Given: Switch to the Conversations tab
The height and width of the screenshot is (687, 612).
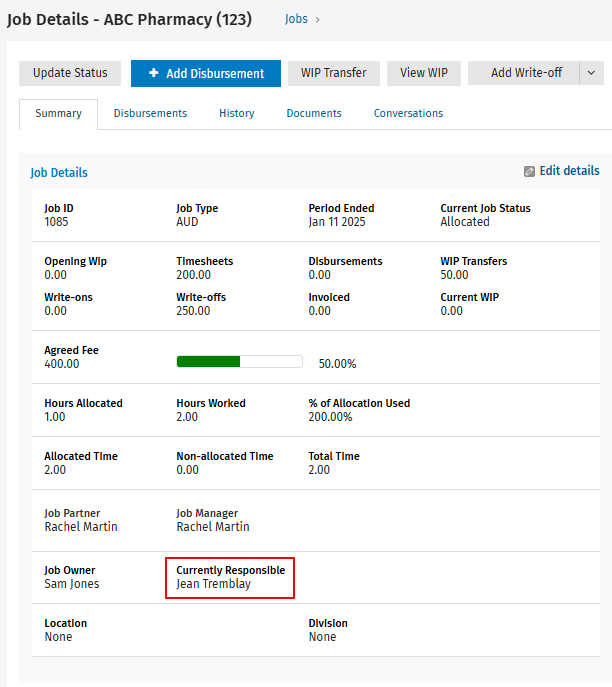Looking at the screenshot, I should point(408,113).
